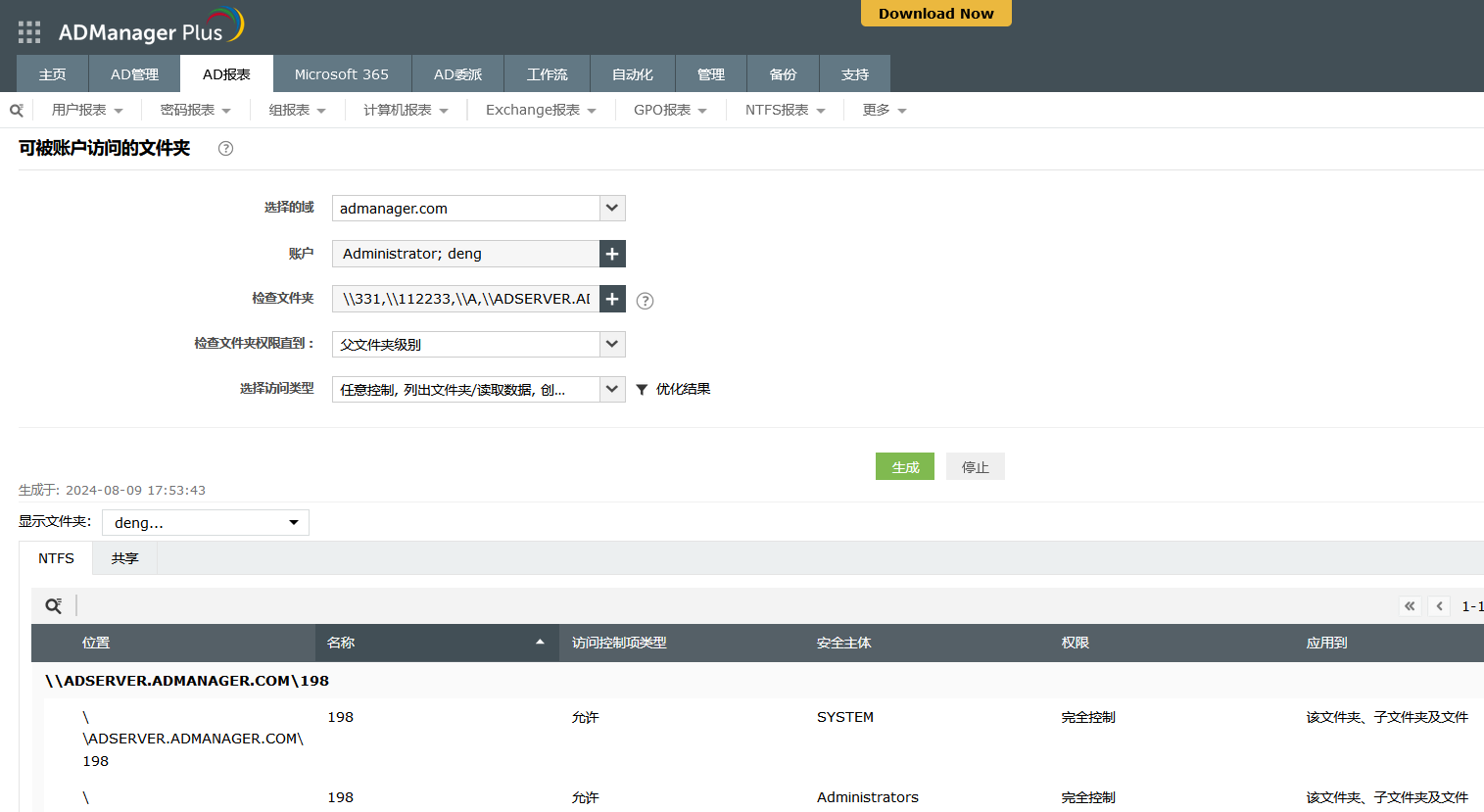Open the 检查文件夹权限直到 level dropdown
This screenshot has height=812, width=1484.
tap(611, 344)
